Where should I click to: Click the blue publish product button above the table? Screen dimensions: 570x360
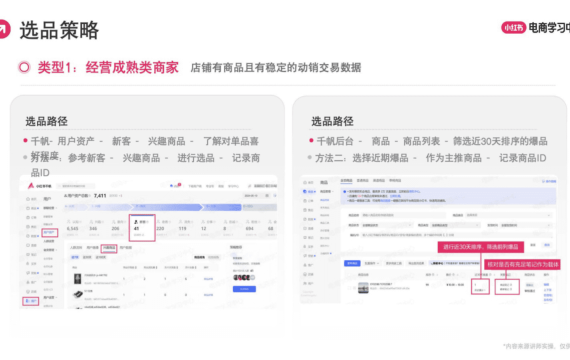pyautogui.click(x=352, y=263)
